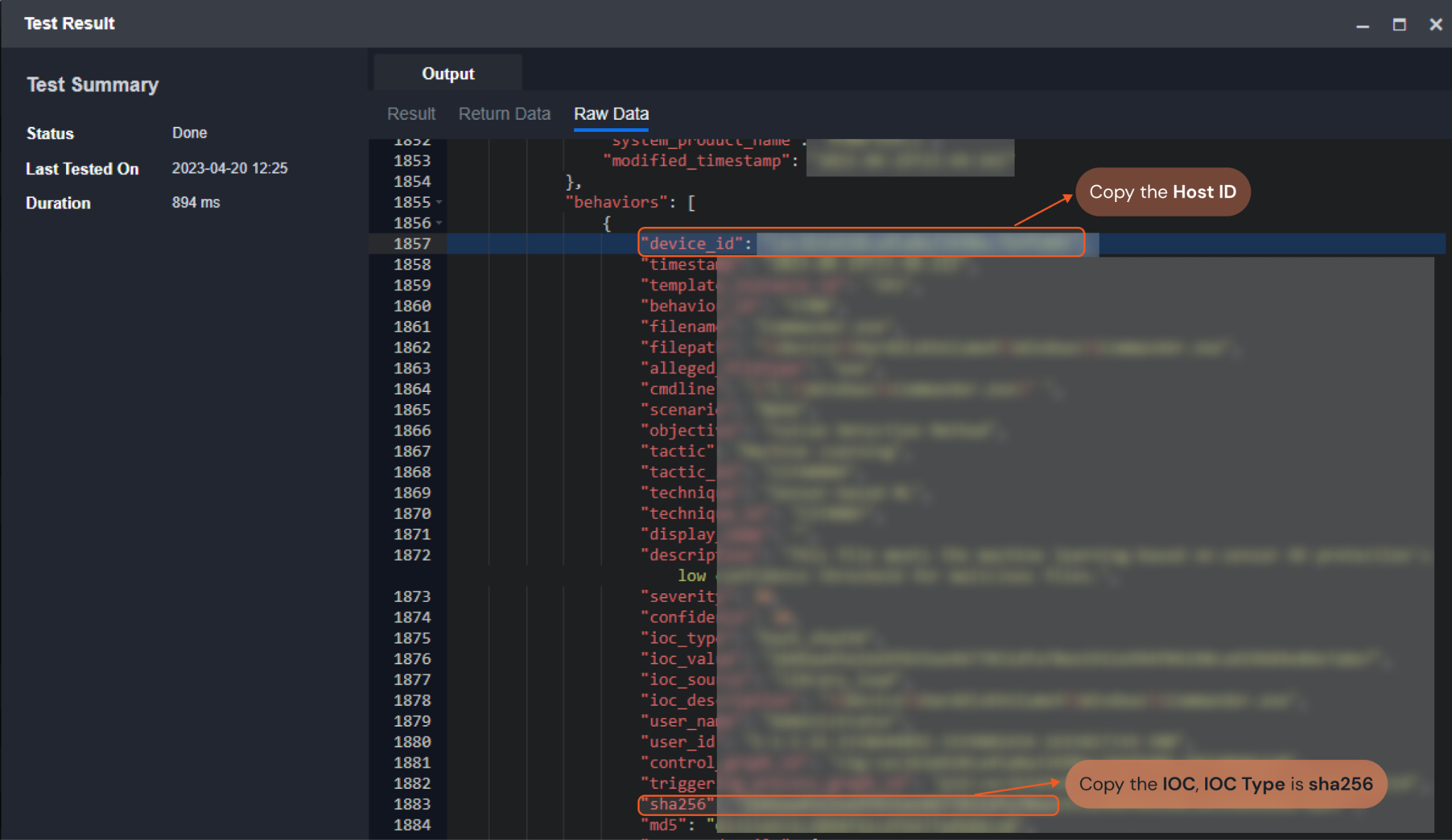Click the md5 key on line 1884
Image resolution: width=1452 pixels, height=840 pixels.
tap(663, 825)
